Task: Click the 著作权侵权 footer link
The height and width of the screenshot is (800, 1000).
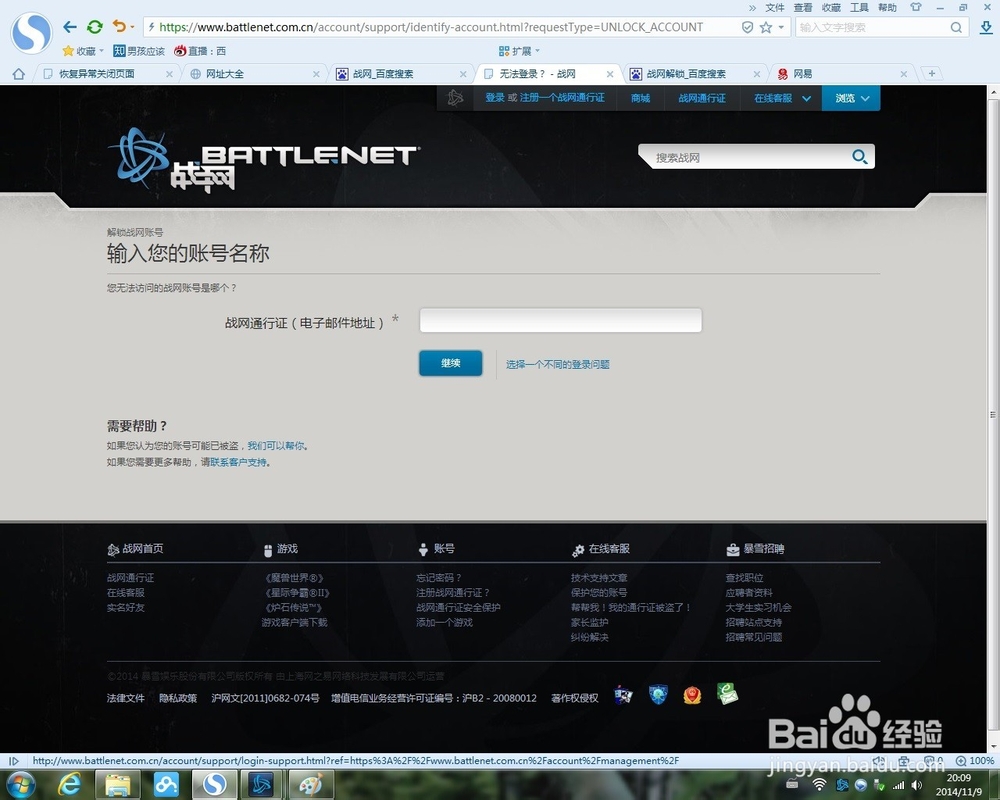Action: click(575, 698)
